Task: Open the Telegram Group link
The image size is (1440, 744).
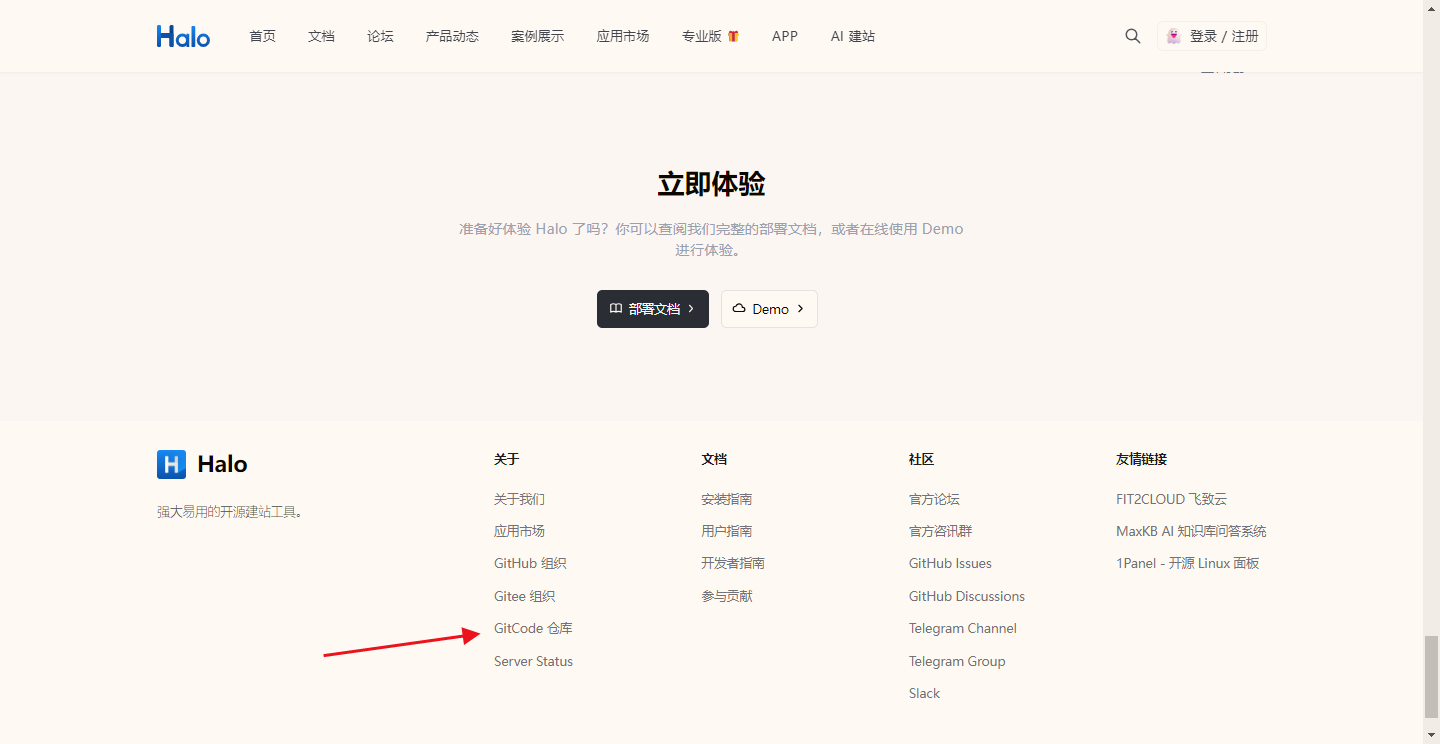Action: click(957, 661)
